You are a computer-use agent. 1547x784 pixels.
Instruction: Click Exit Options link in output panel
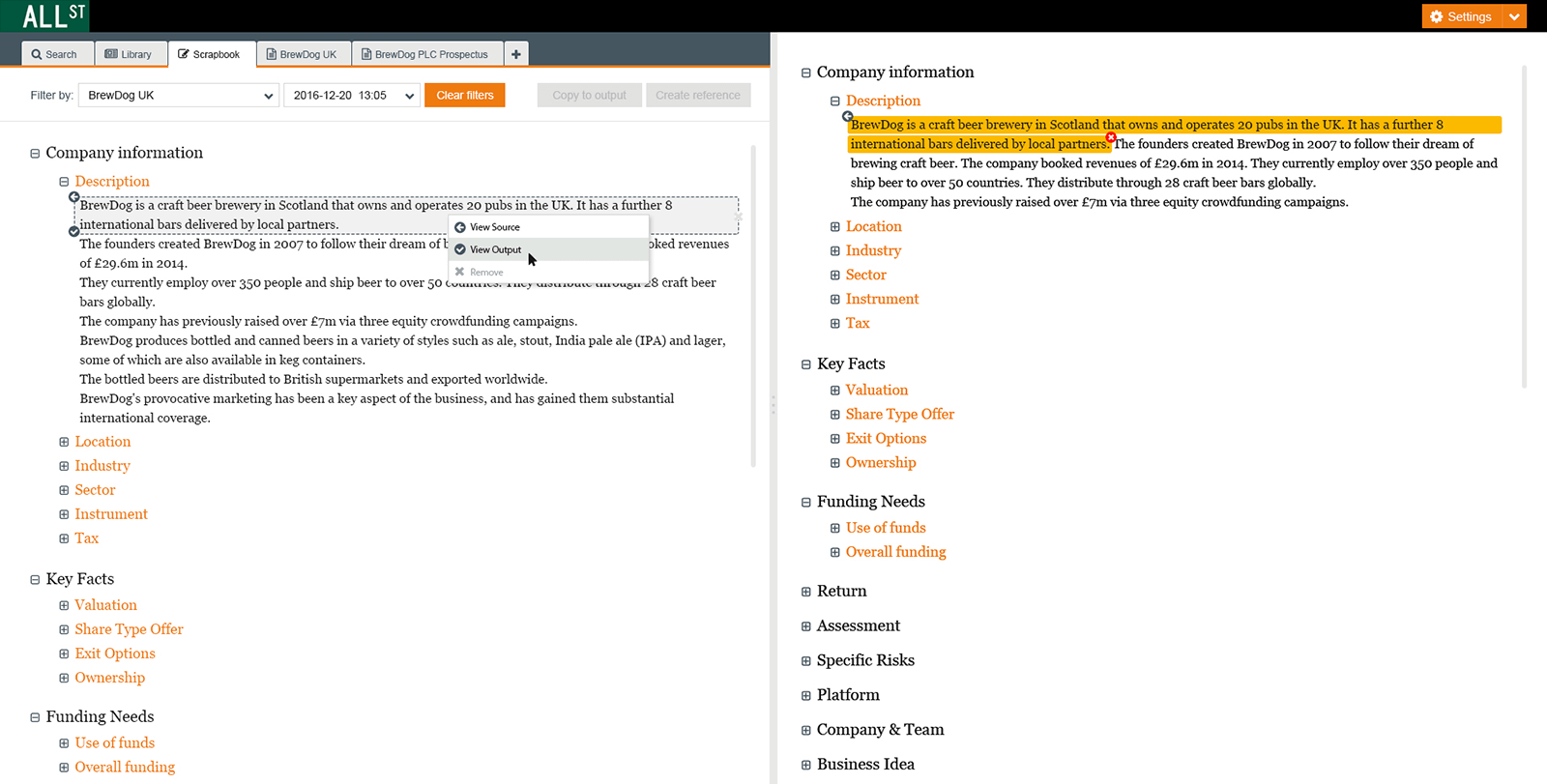886,438
